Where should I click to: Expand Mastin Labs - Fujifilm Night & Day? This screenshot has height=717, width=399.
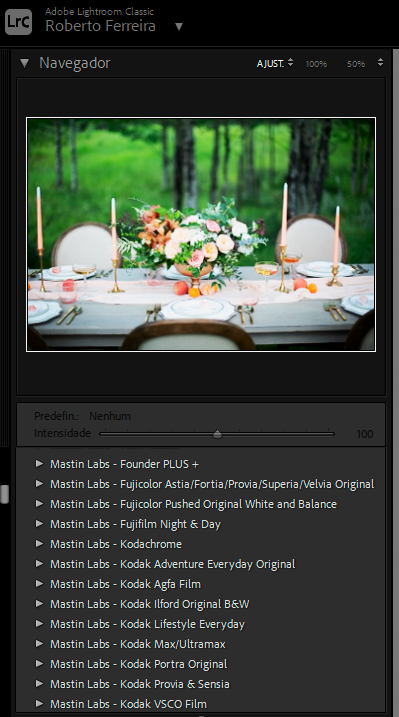pos(39,524)
